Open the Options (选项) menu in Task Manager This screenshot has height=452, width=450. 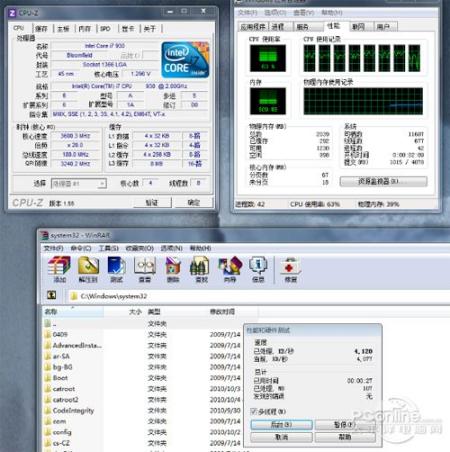(275, 13)
